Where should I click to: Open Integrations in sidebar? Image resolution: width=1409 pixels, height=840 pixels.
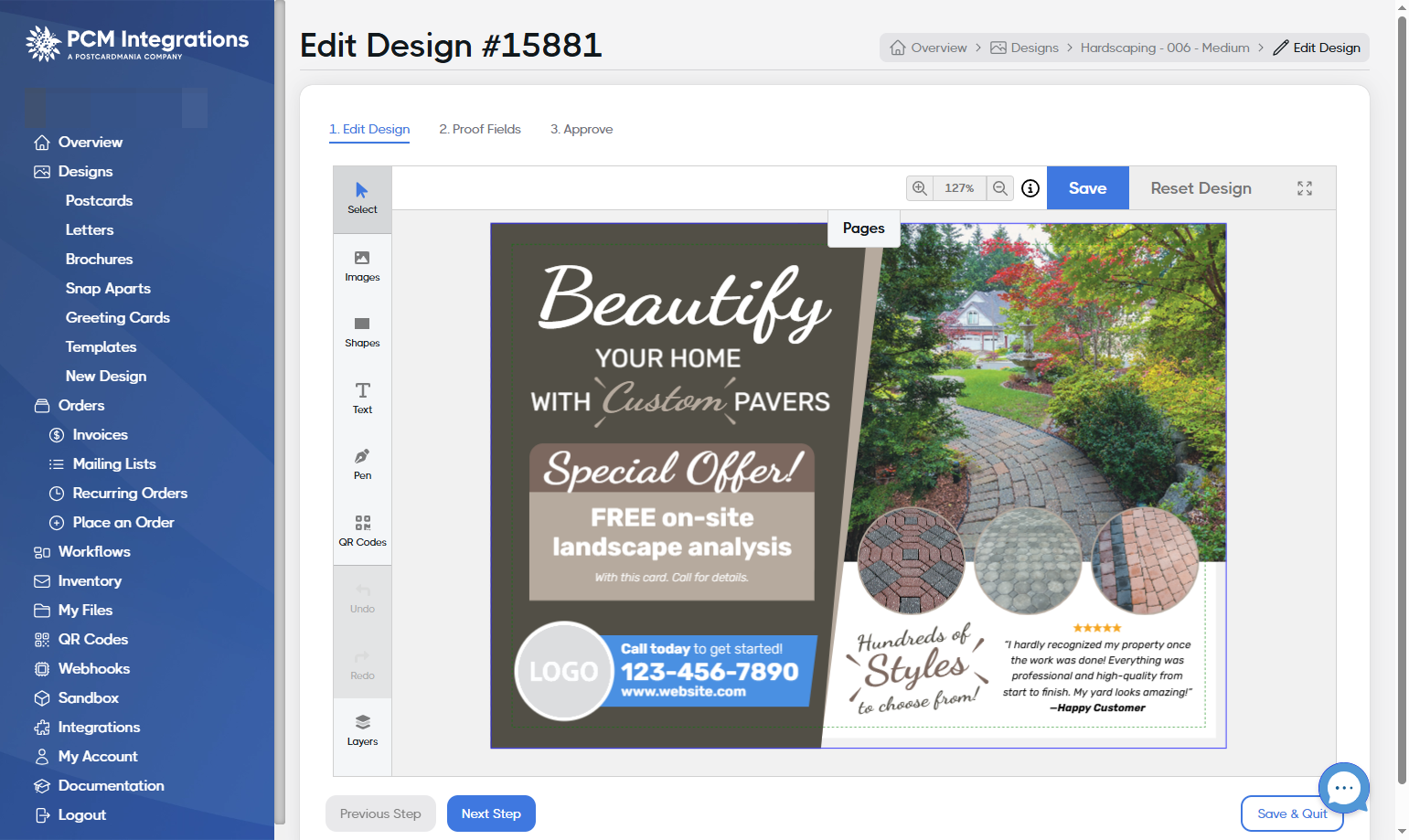99,727
